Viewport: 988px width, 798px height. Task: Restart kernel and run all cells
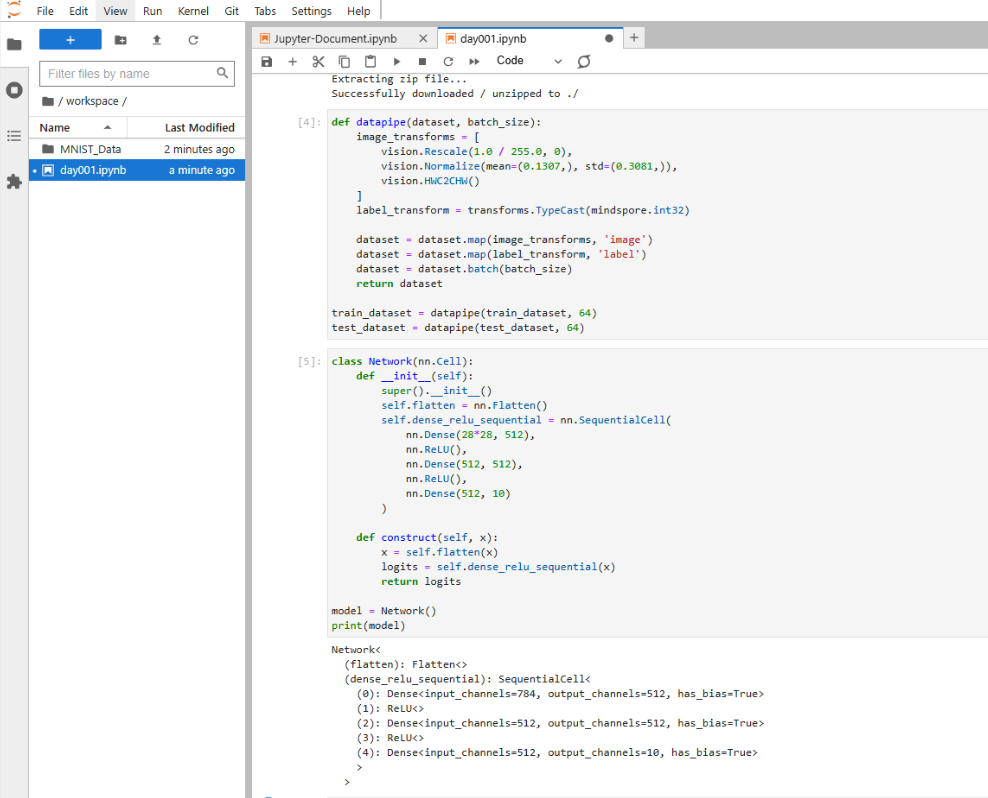coord(474,61)
